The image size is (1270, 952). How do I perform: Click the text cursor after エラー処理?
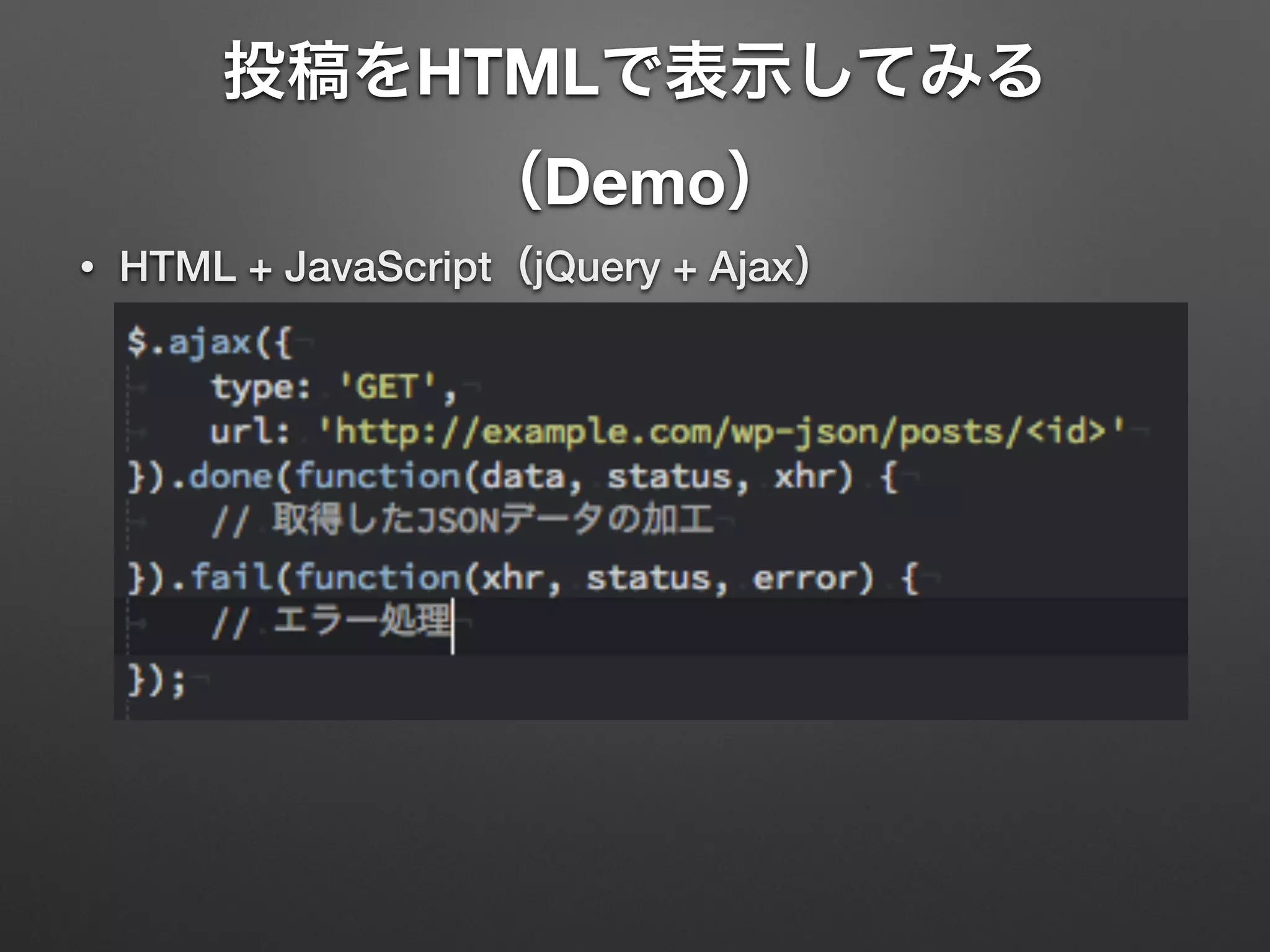453,626
